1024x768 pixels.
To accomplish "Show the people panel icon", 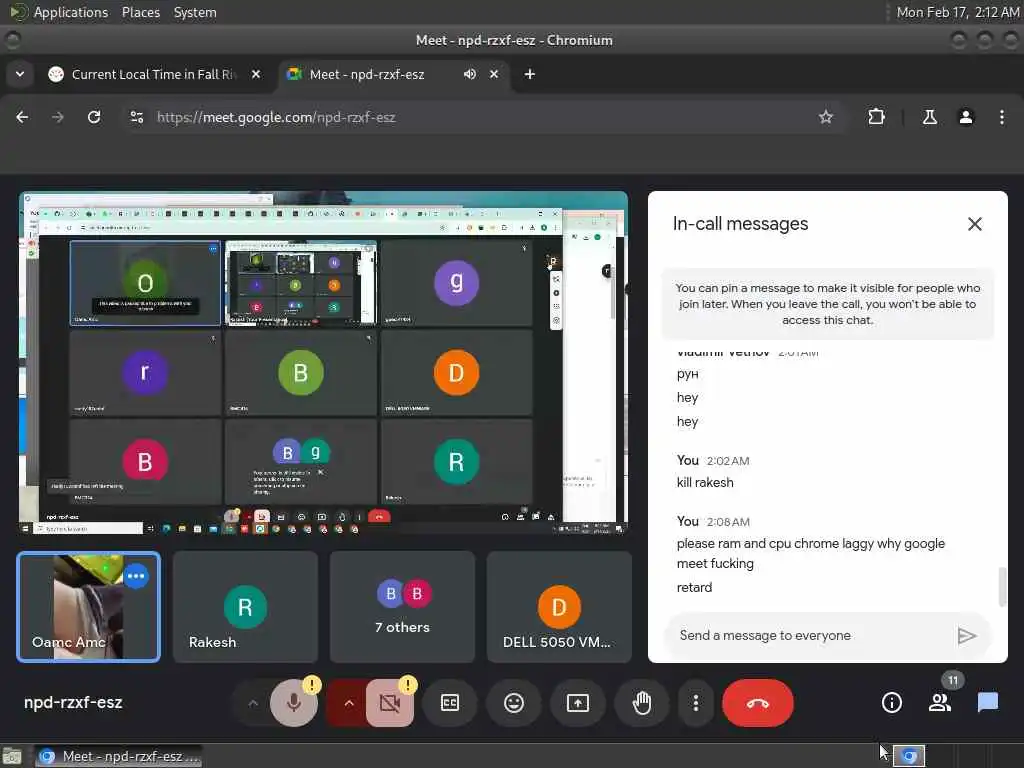I will pos(940,703).
